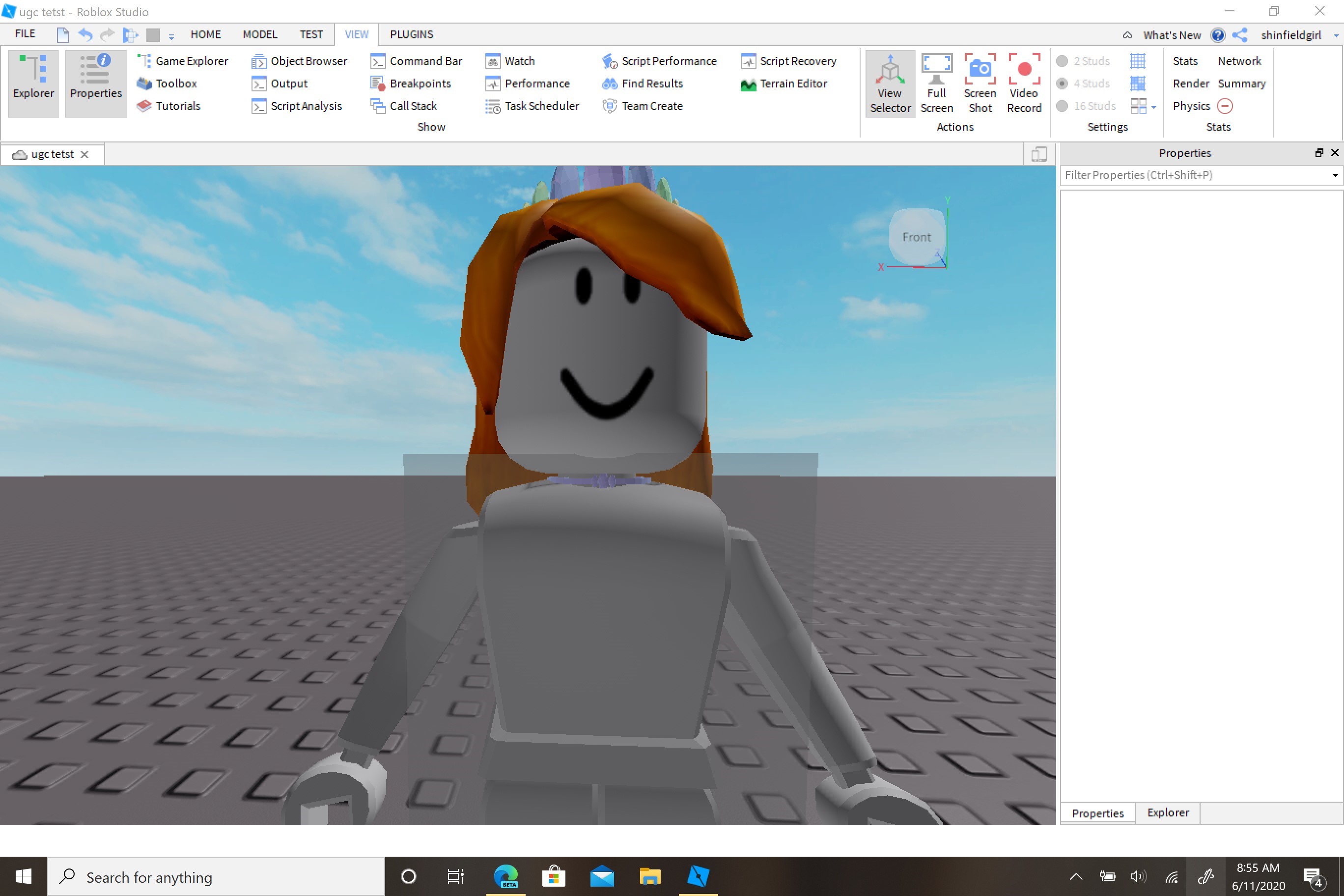Click the Screen Shot camera icon

coord(980,70)
